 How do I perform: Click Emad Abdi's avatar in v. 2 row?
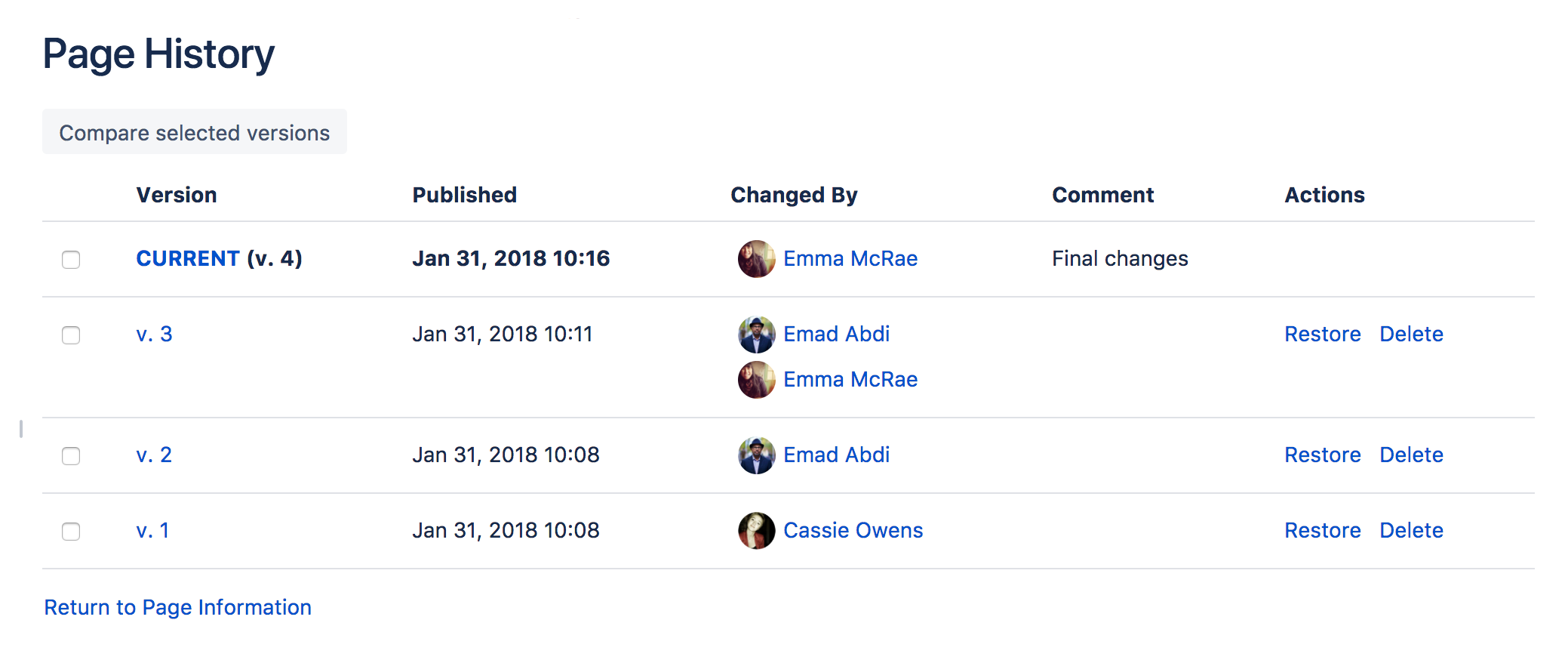click(756, 455)
